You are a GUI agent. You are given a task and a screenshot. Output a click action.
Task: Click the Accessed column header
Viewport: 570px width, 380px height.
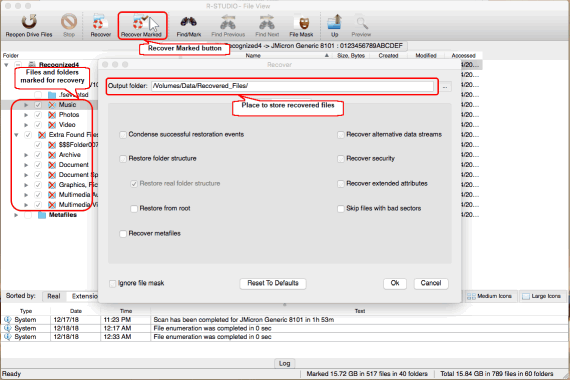[463, 56]
